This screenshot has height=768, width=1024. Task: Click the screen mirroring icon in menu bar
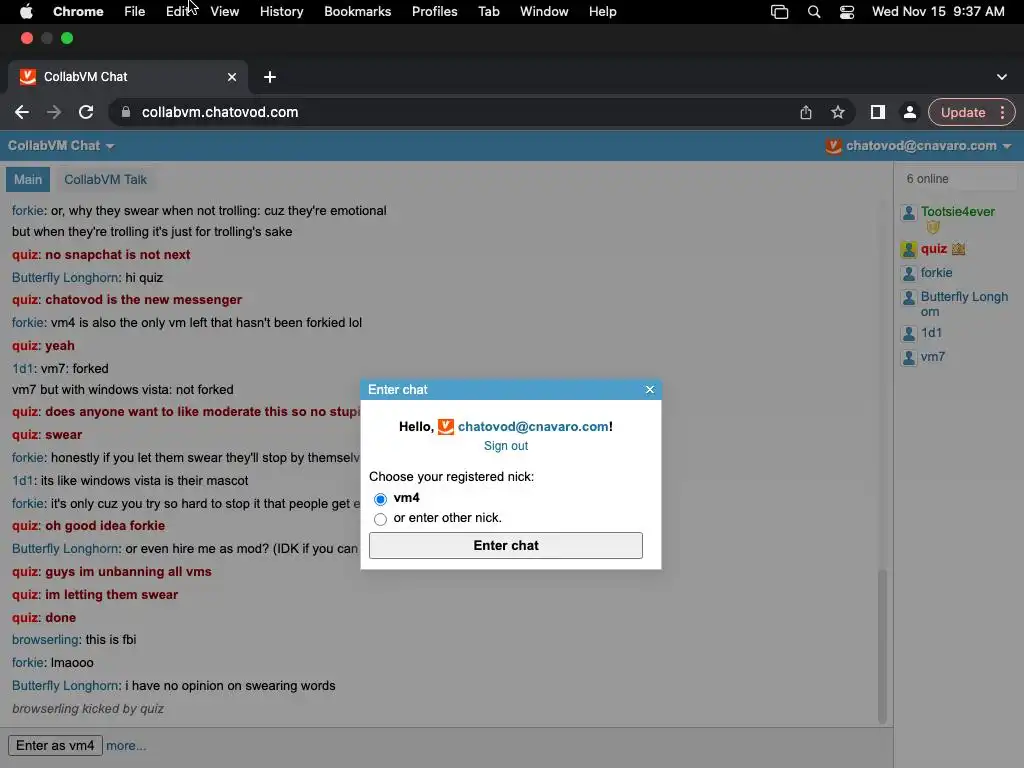(x=779, y=12)
